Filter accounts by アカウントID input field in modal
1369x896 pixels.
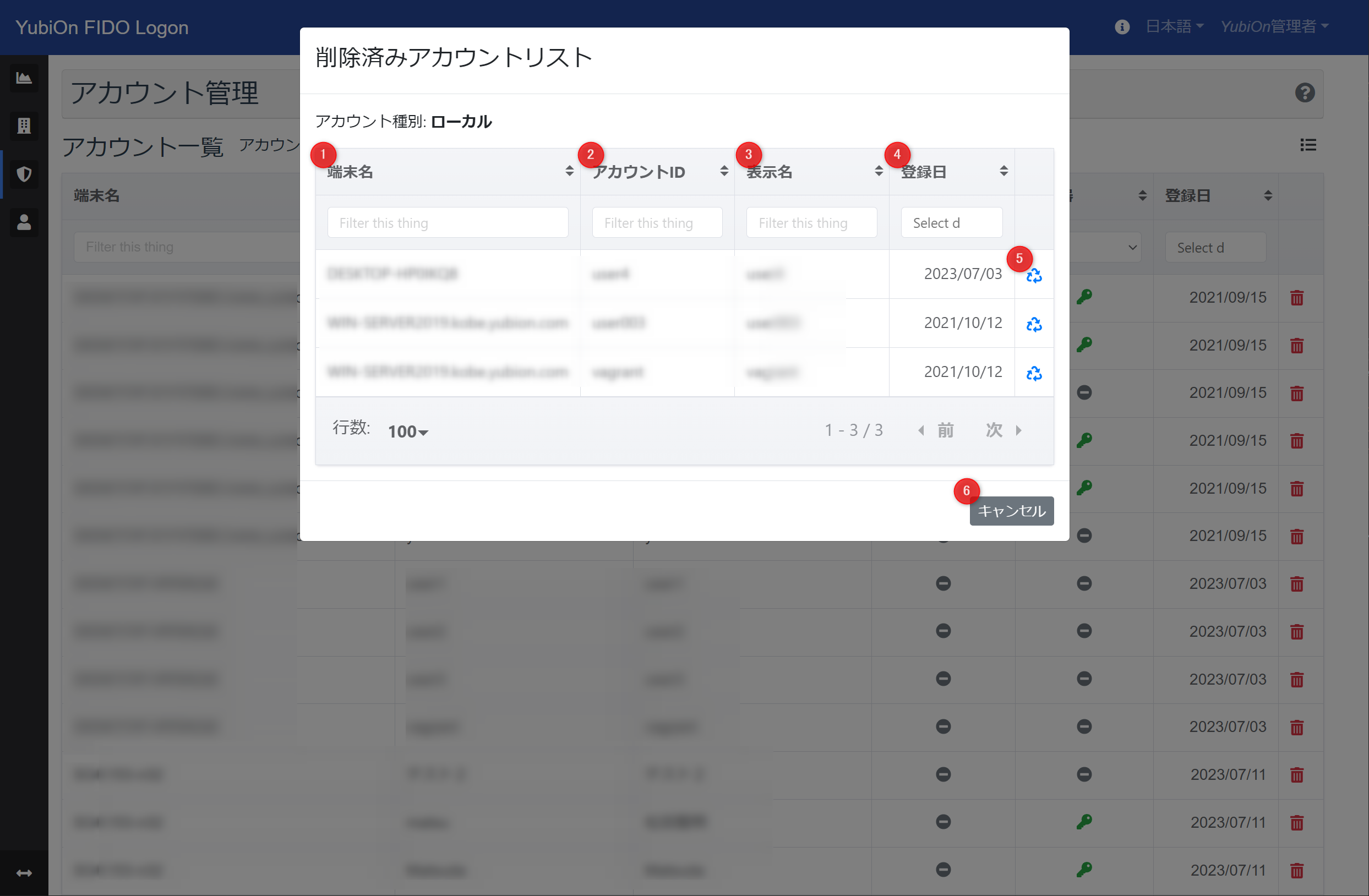click(656, 222)
